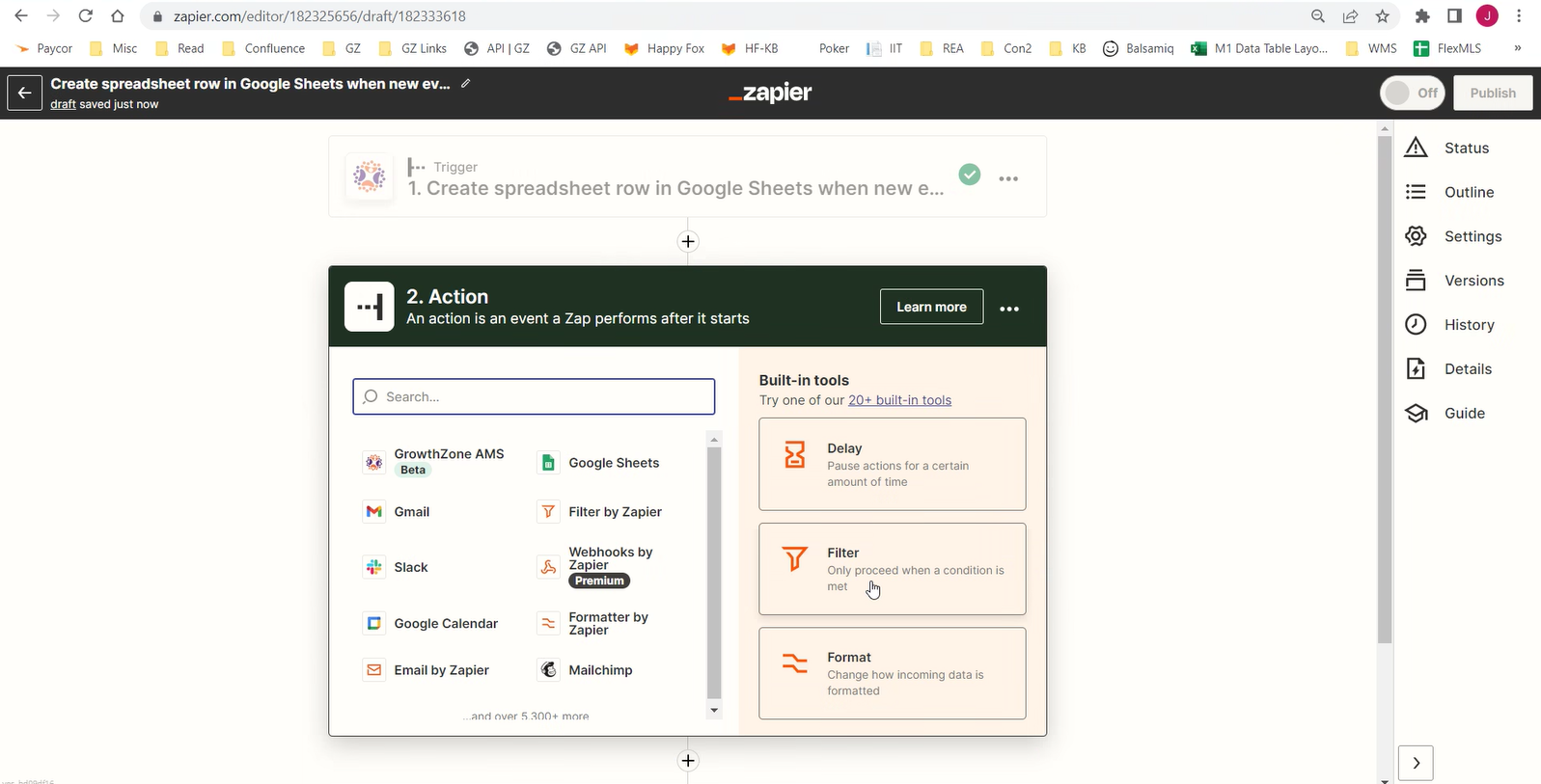Click the Learn more button
This screenshot has height=784, width=1541.
(931, 307)
